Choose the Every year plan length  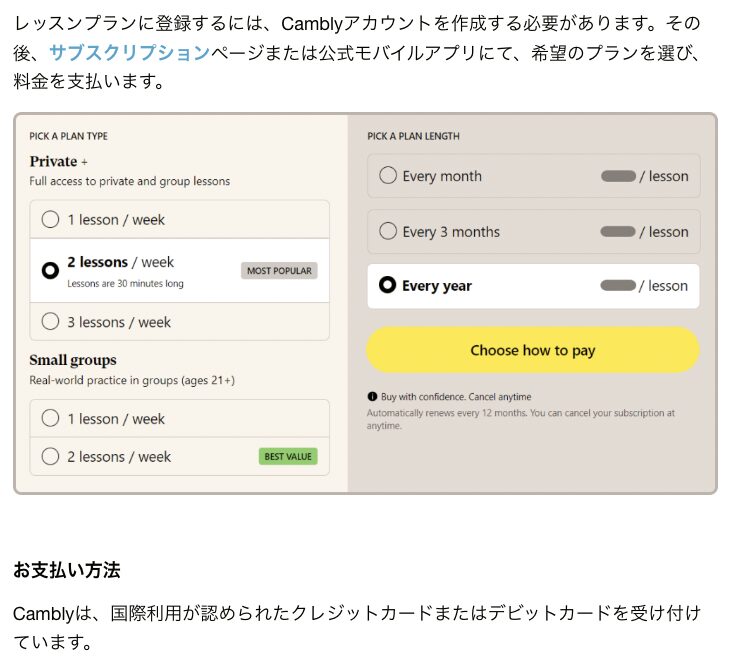534,286
